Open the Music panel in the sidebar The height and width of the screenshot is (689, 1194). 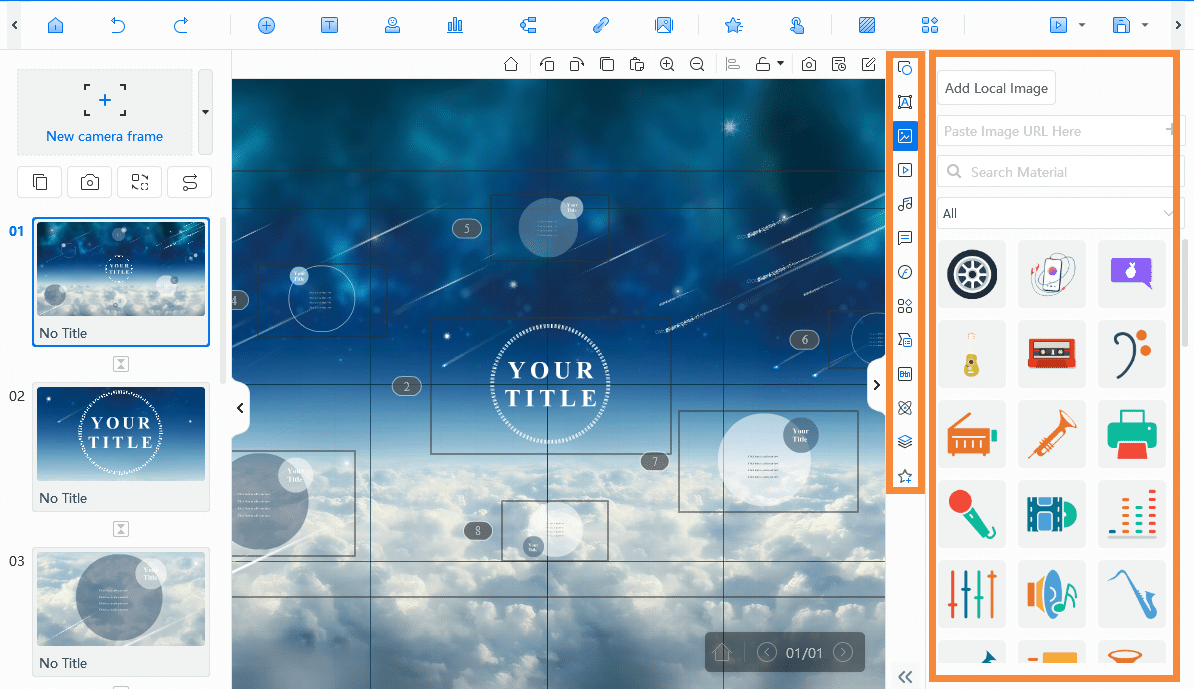pyautogui.click(x=905, y=203)
